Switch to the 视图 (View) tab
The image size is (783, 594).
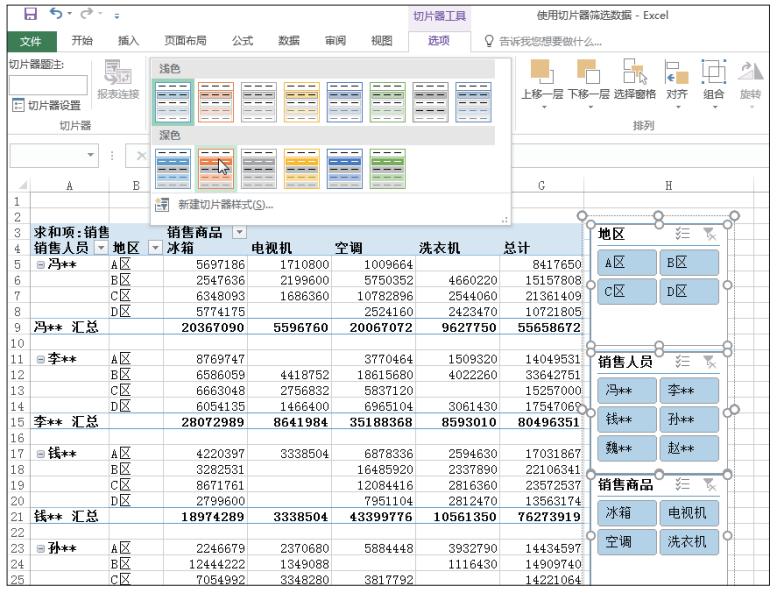click(382, 40)
